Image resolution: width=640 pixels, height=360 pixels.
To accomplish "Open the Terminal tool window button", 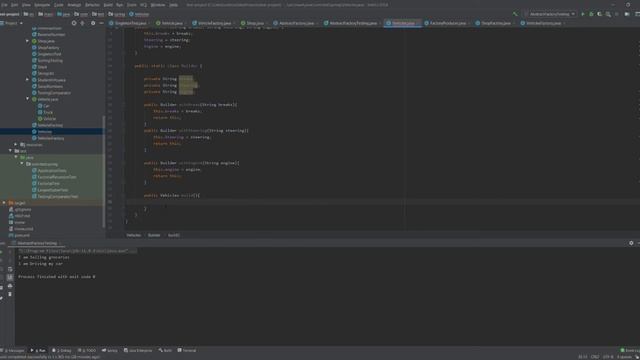I will [x=187, y=350].
